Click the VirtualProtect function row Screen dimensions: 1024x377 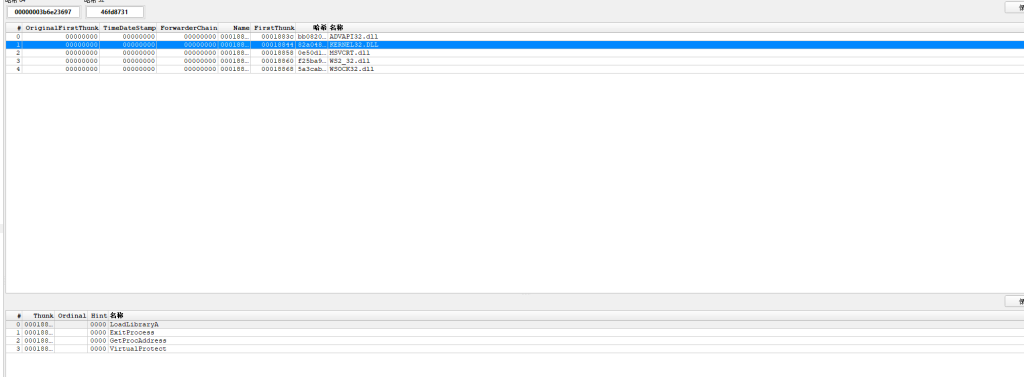tap(515, 349)
